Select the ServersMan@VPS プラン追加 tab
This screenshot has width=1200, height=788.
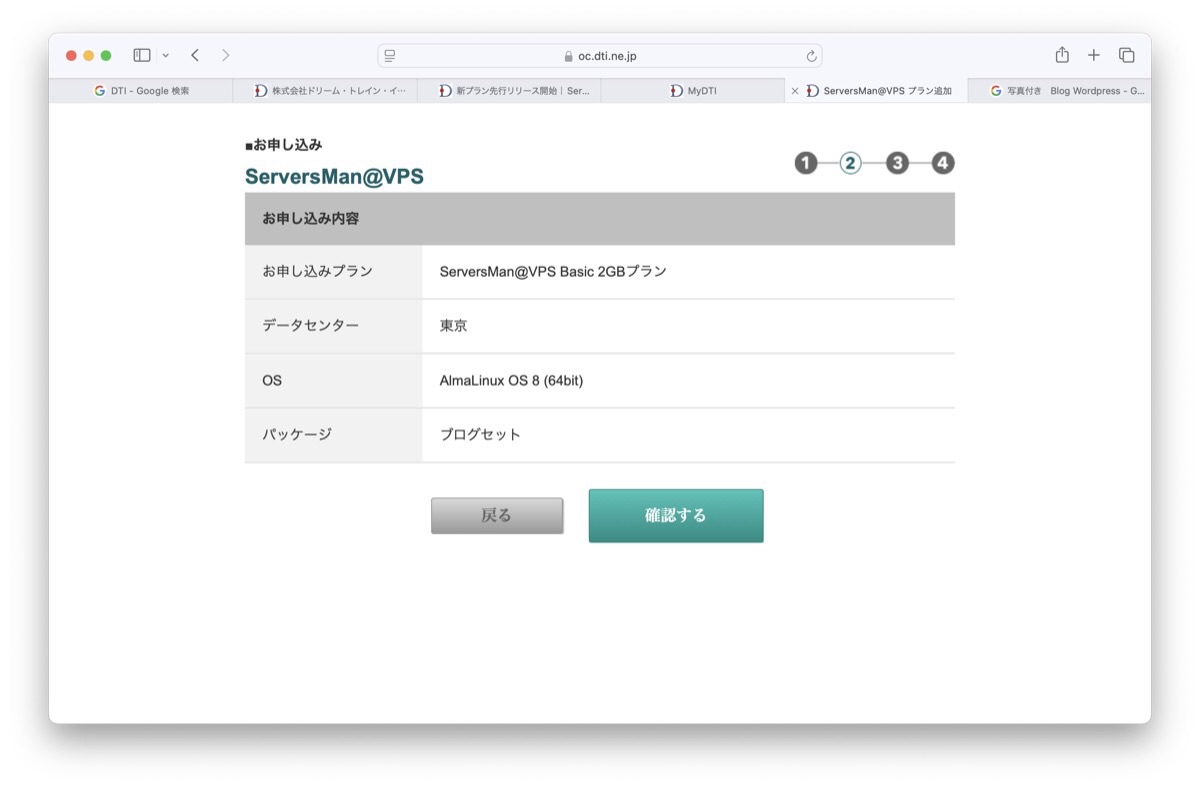coord(877,90)
